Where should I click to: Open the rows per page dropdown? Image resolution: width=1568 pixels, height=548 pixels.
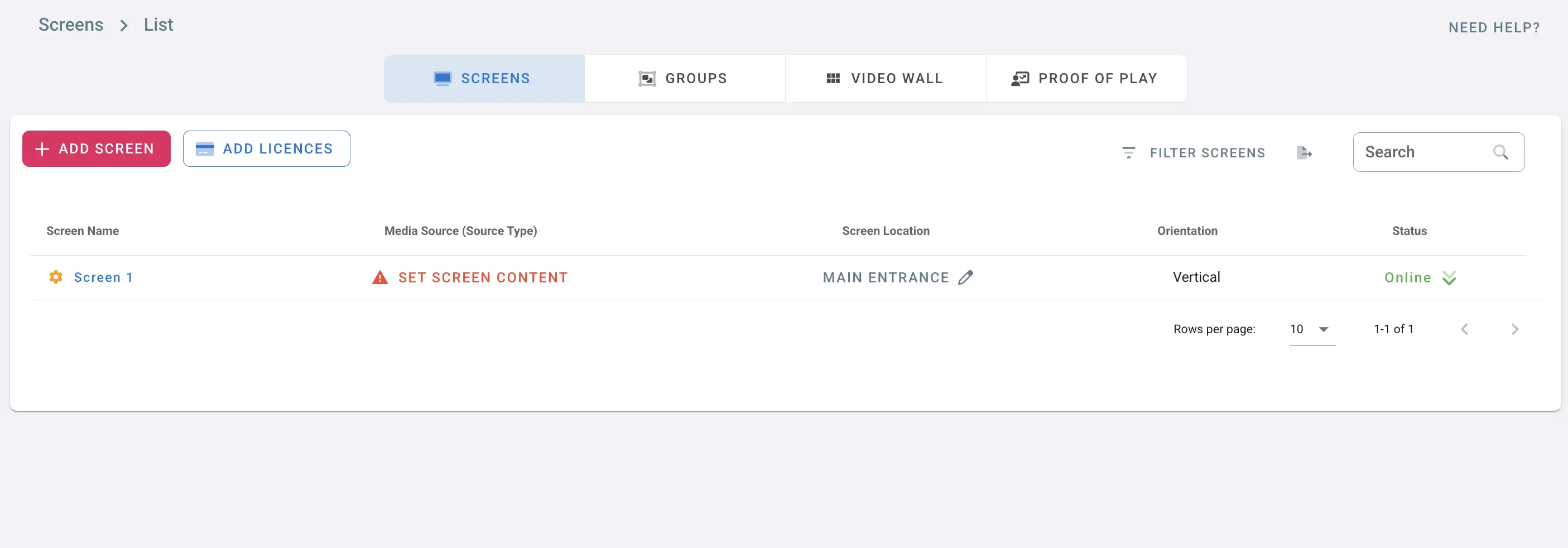pyautogui.click(x=1312, y=329)
